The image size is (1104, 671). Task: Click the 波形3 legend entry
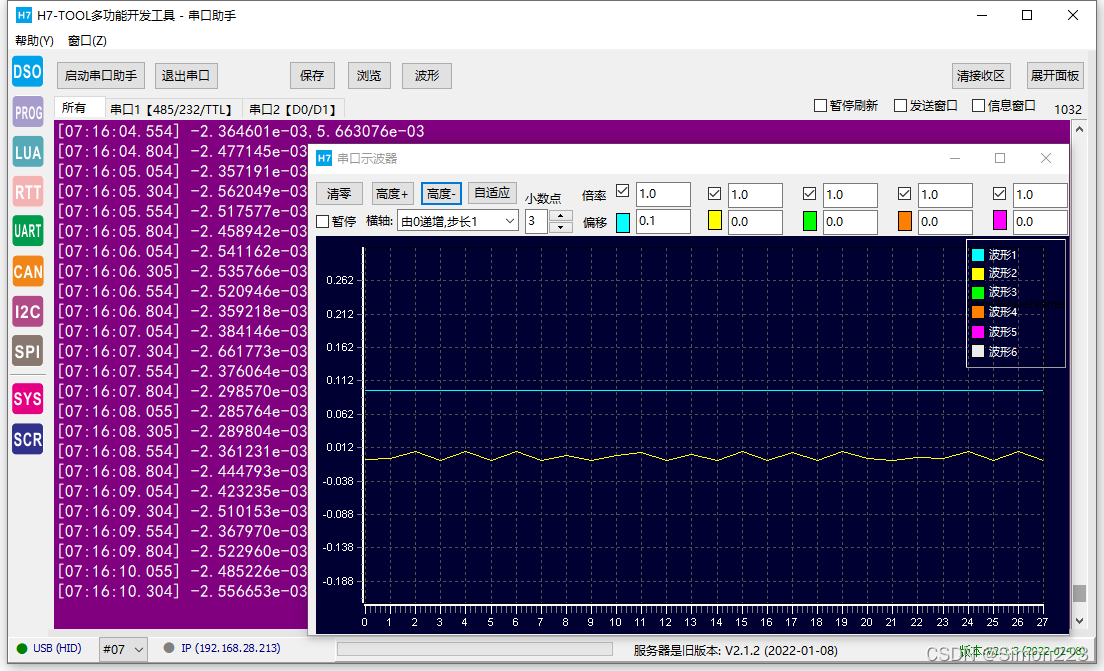click(x=994, y=292)
